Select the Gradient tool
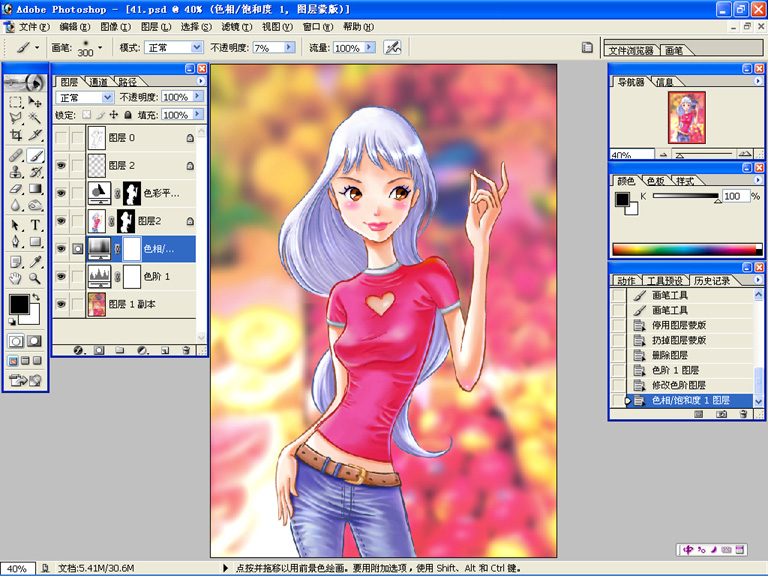Viewport: 768px width, 576px height. 35,189
